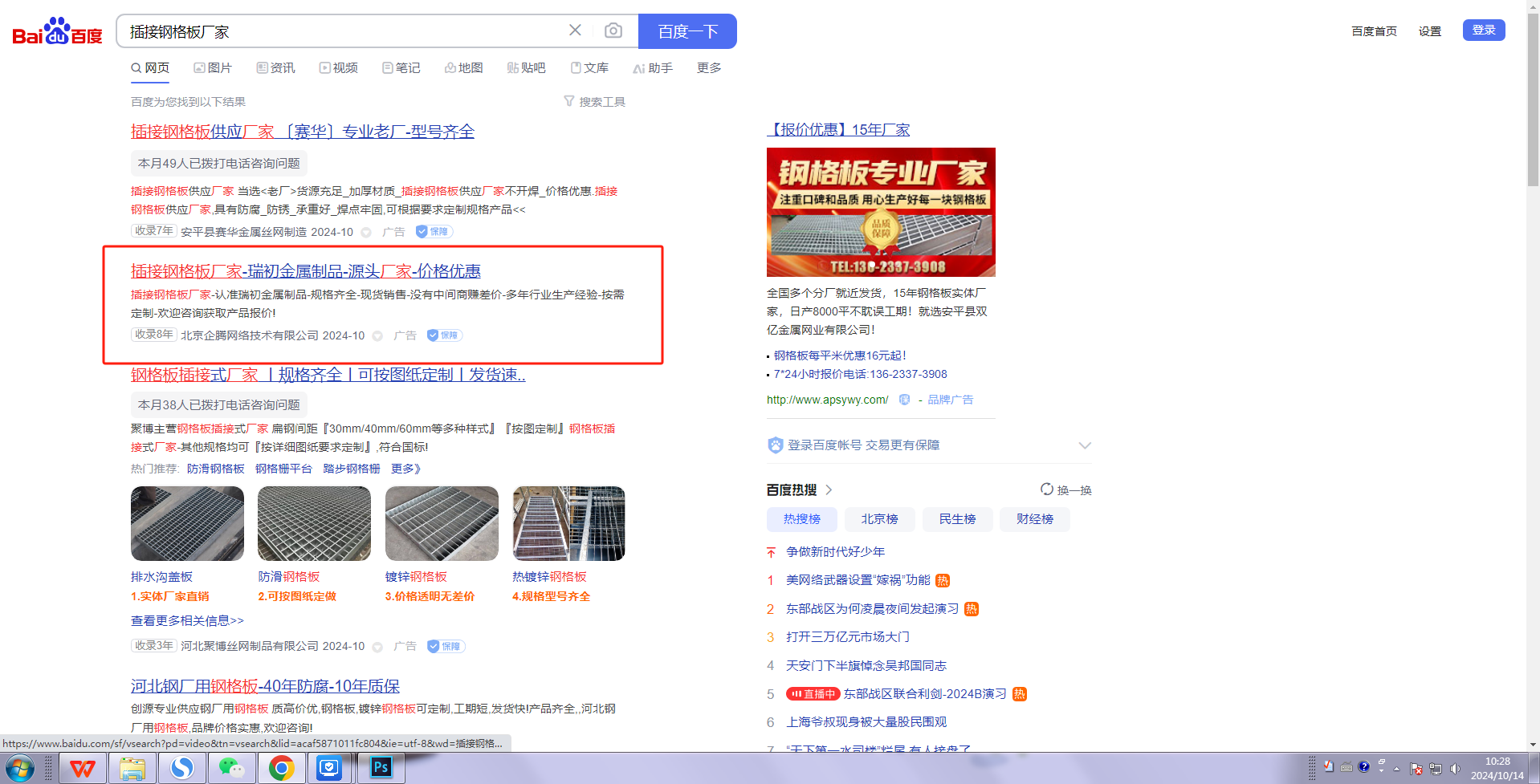Open the Windows Start menu
Image resolution: width=1540 pixels, height=784 pixels.
tap(19, 769)
